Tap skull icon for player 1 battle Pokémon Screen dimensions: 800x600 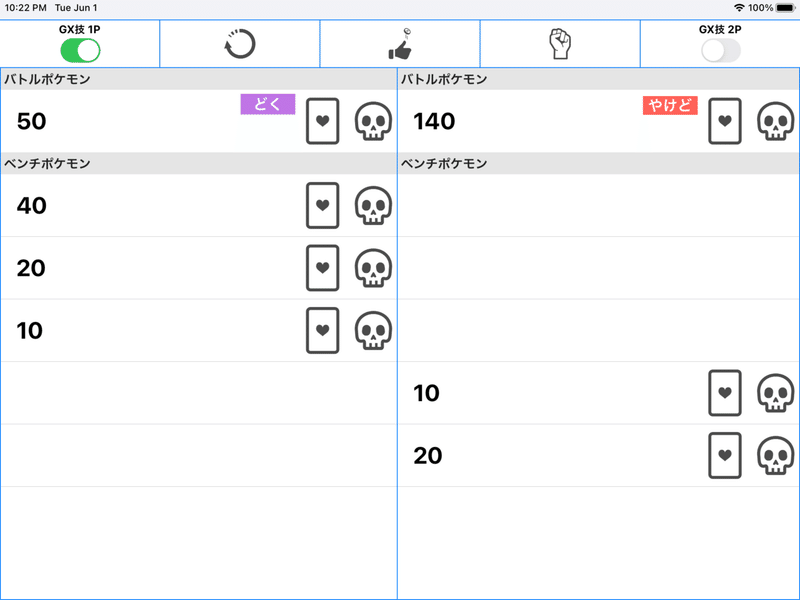(373, 121)
